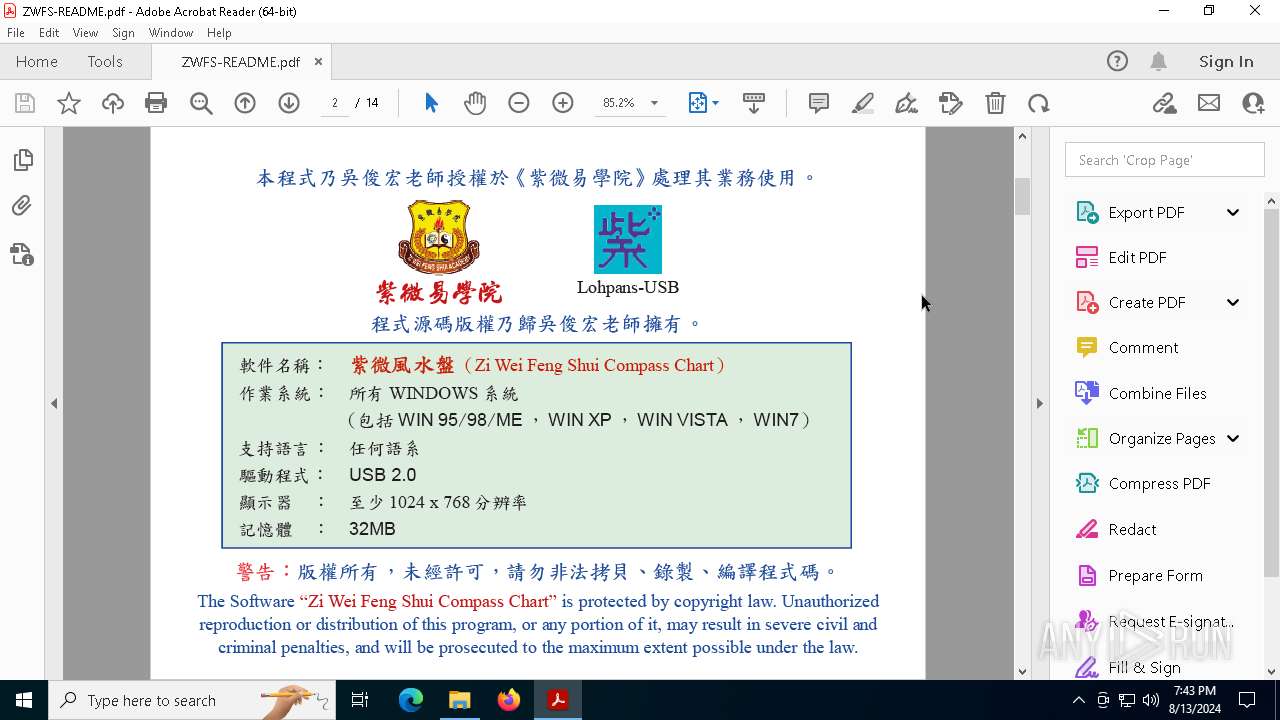The image size is (1280, 720).
Task: Select the Highlight text tool
Action: pyautogui.click(x=863, y=103)
